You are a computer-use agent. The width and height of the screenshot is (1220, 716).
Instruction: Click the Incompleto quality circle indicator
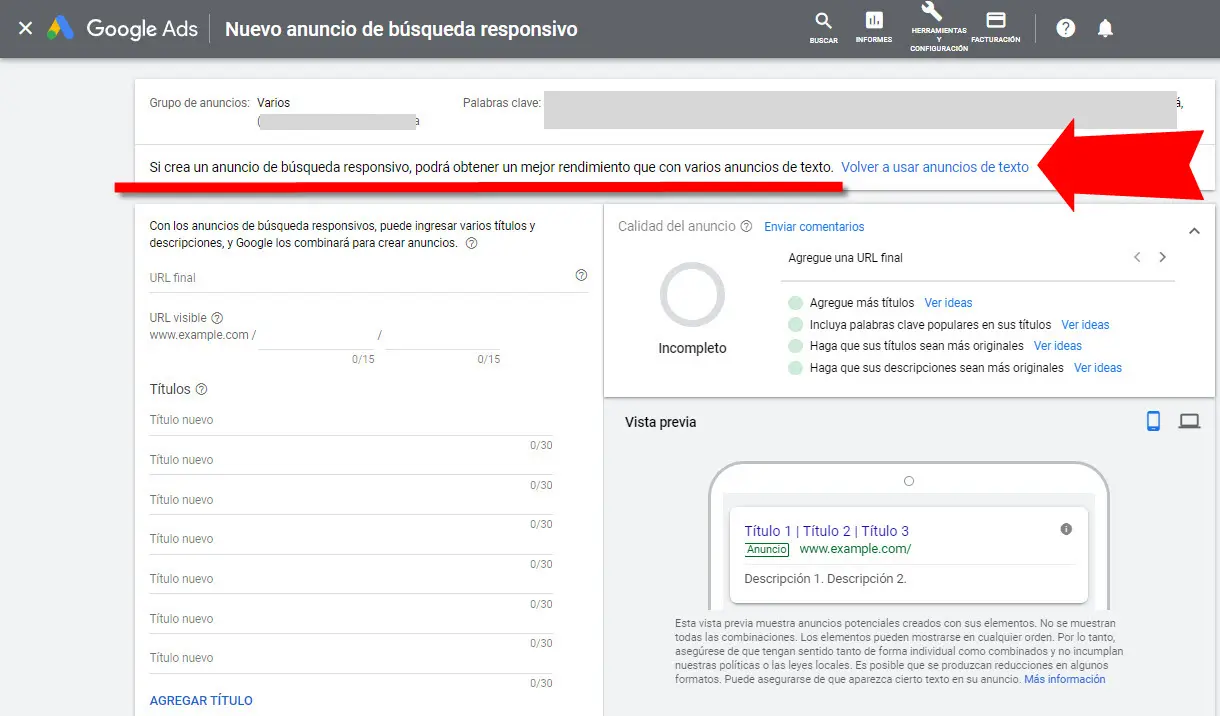[692, 295]
